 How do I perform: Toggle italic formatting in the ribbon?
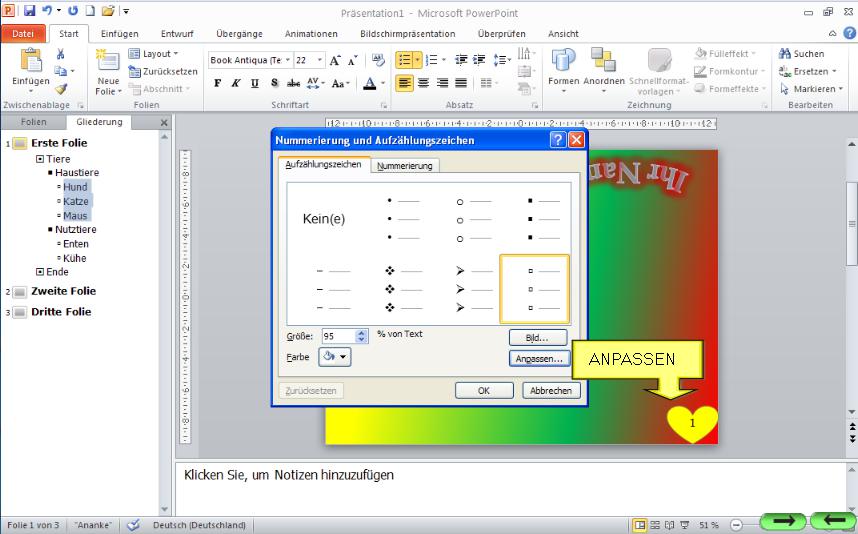pyautogui.click(x=236, y=84)
